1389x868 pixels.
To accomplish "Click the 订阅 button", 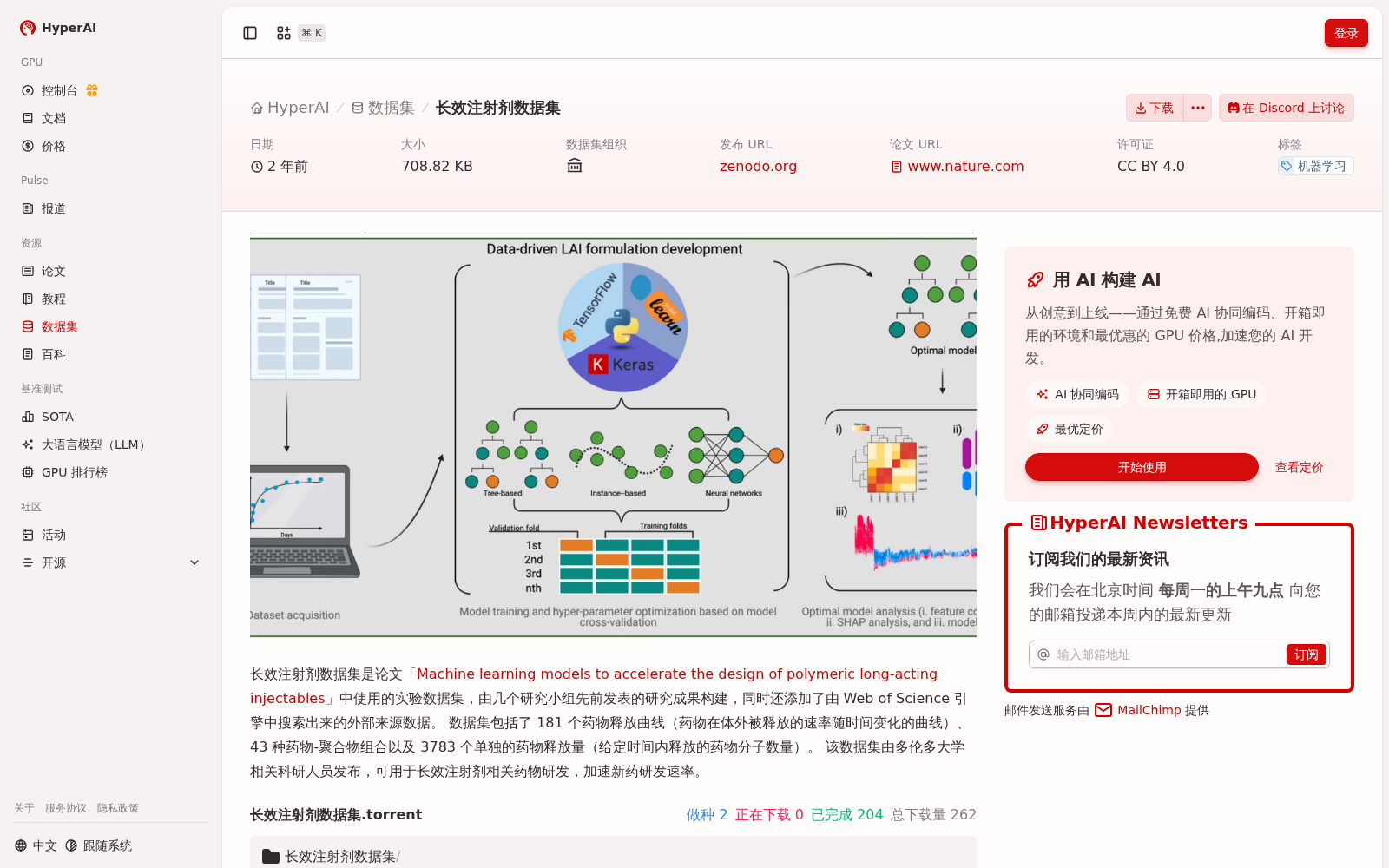I will point(1306,654).
